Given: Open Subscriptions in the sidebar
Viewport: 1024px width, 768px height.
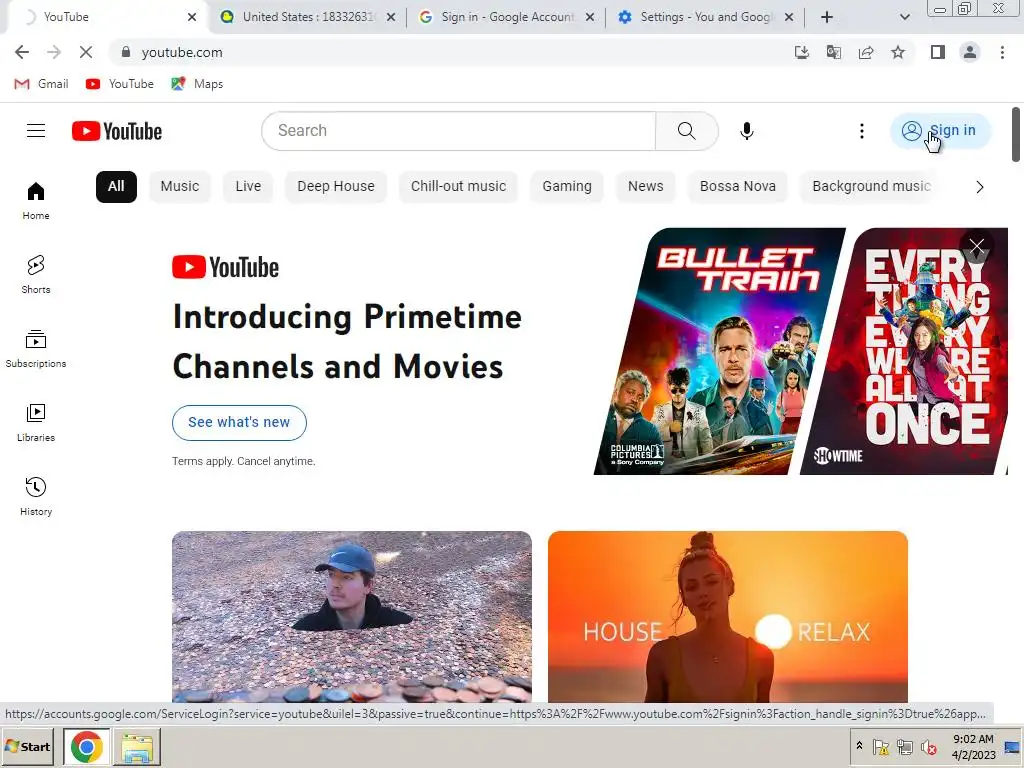Looking at the screenshot, I should click(36, 349).
